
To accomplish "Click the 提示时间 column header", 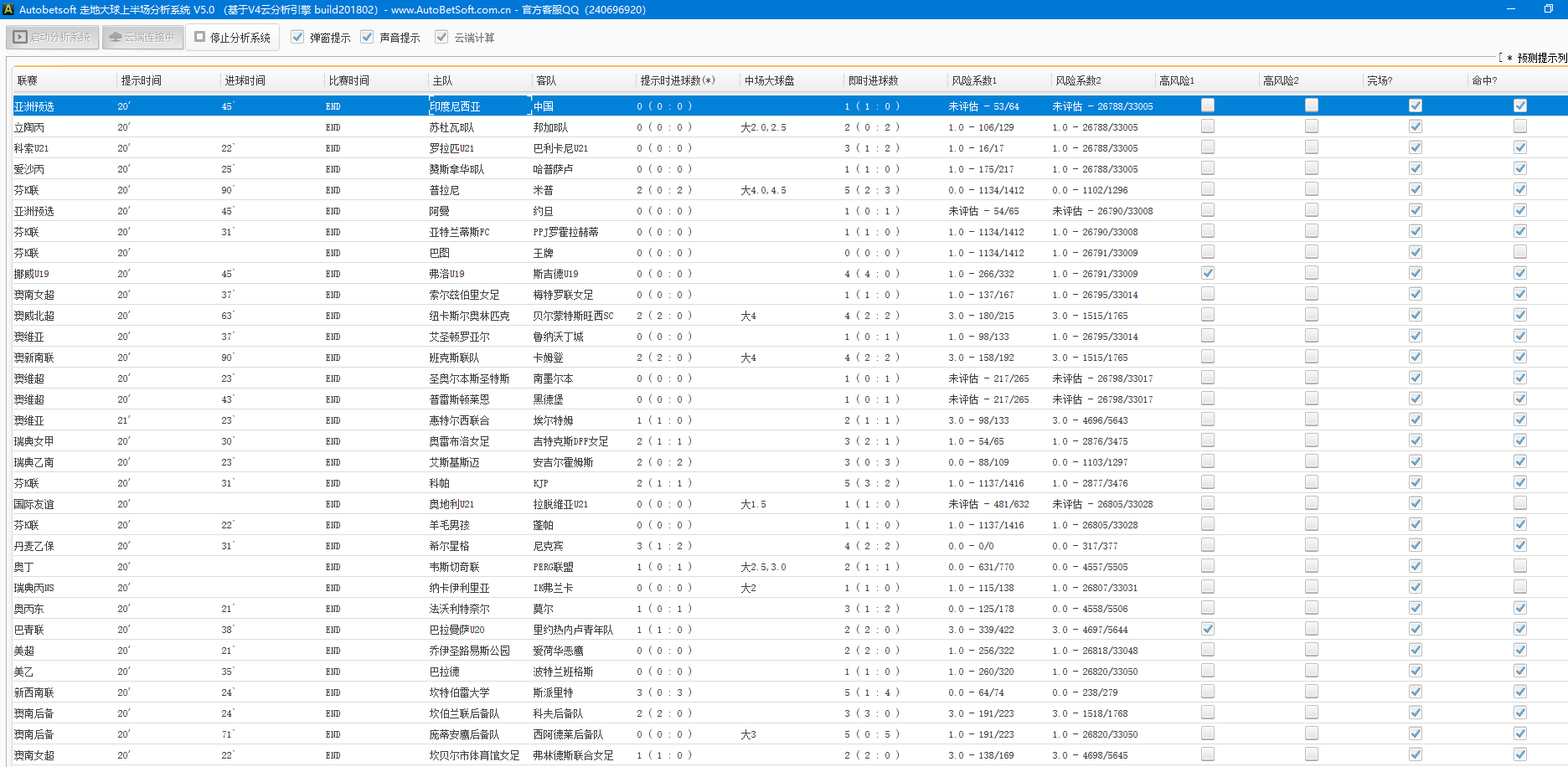I will point(141,80).
